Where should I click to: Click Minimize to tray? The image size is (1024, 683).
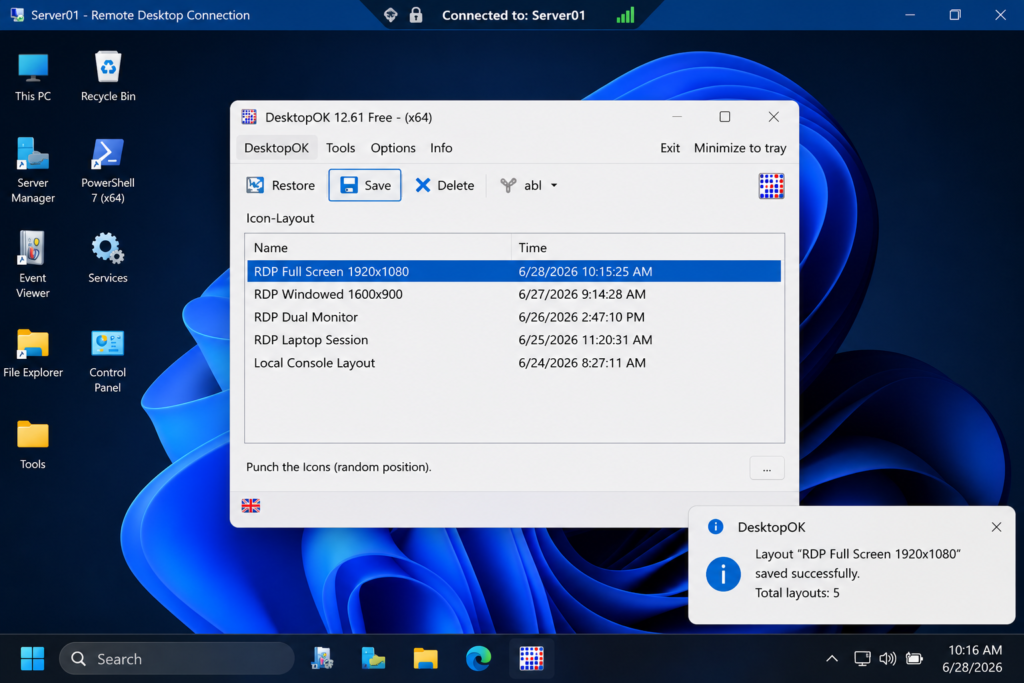[740, 148]
